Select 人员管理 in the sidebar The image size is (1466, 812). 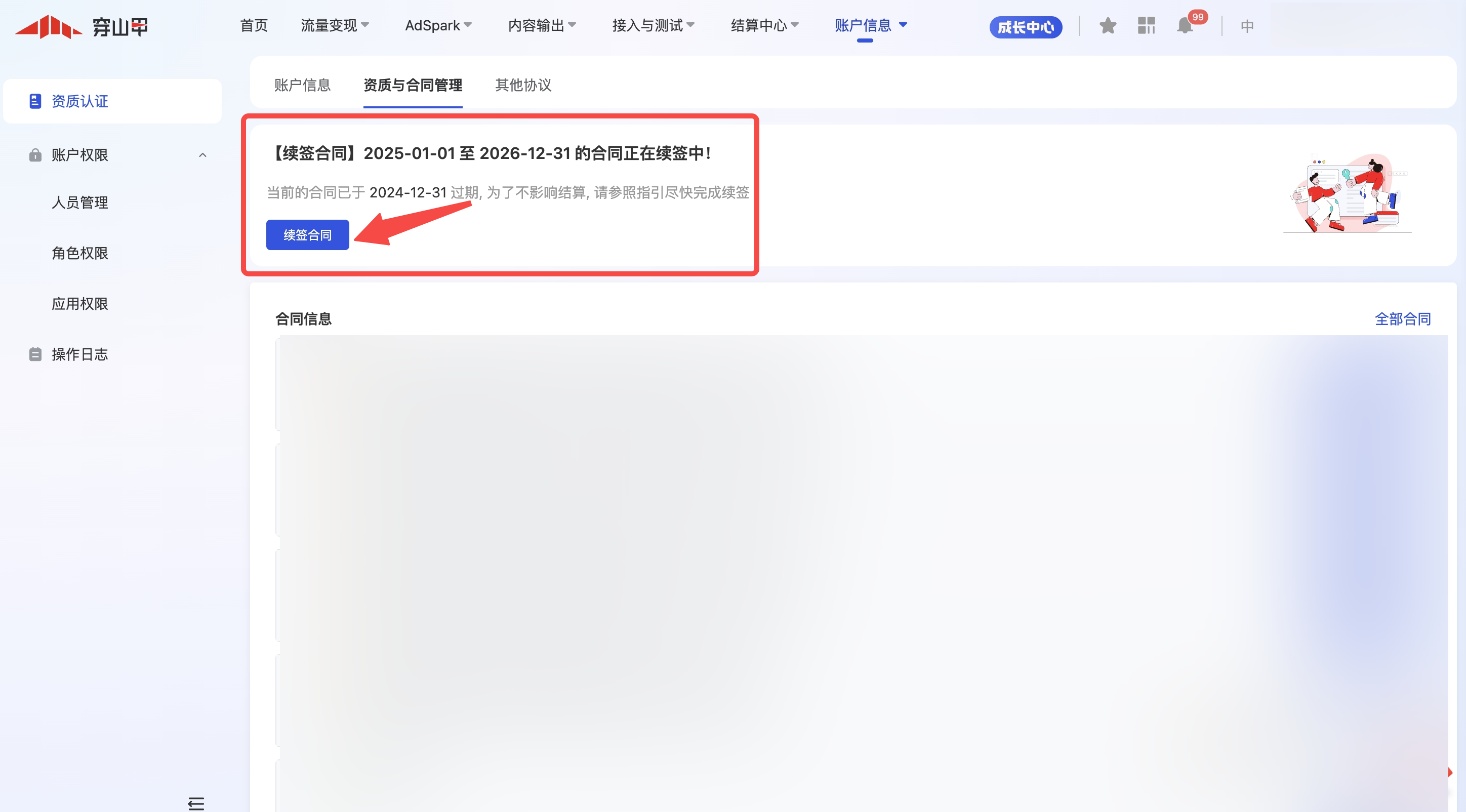click(79, 202)
